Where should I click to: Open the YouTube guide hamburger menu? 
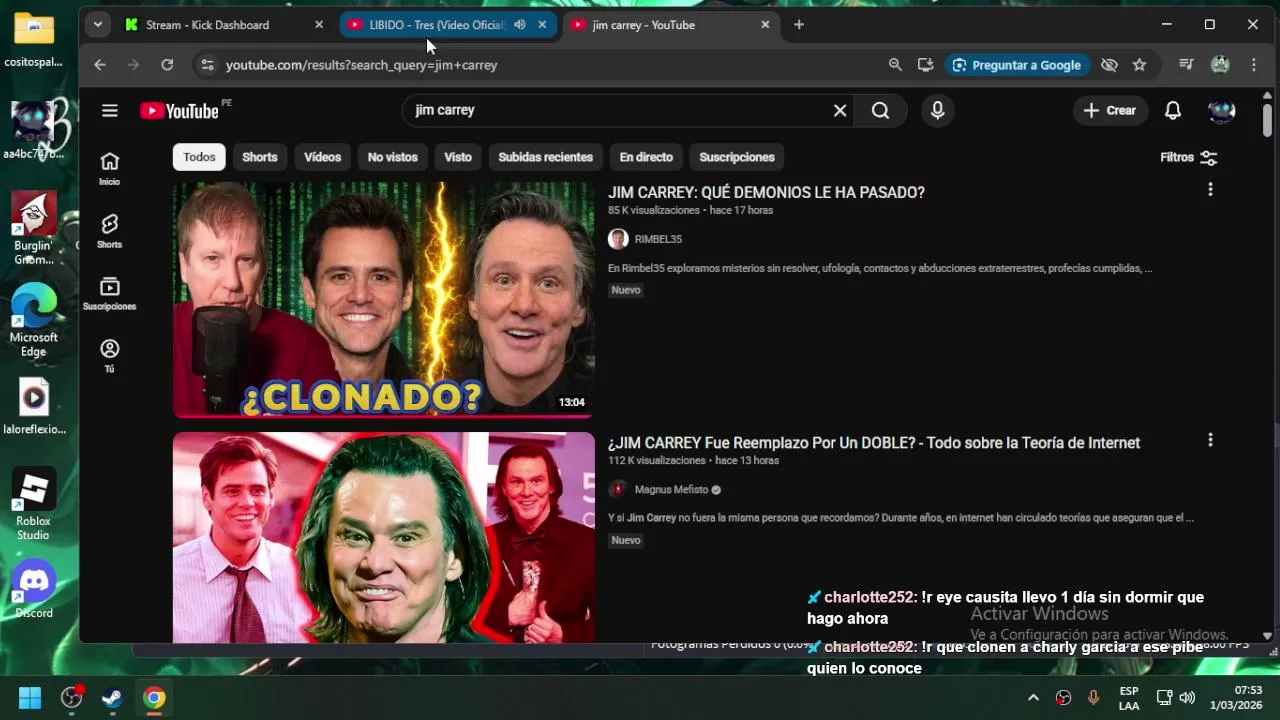[x=110, y=111]
